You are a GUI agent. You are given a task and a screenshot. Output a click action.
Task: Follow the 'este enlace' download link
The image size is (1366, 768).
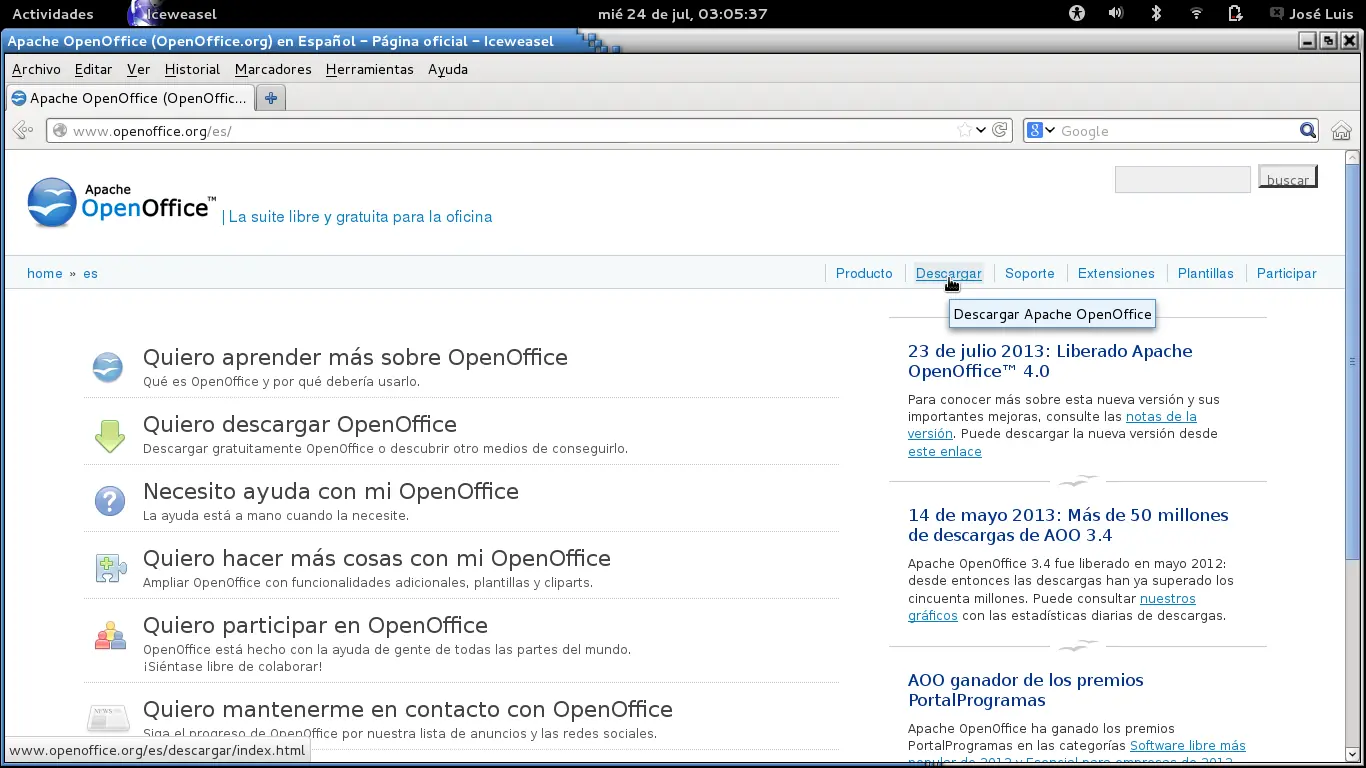(x=945, y=452)
